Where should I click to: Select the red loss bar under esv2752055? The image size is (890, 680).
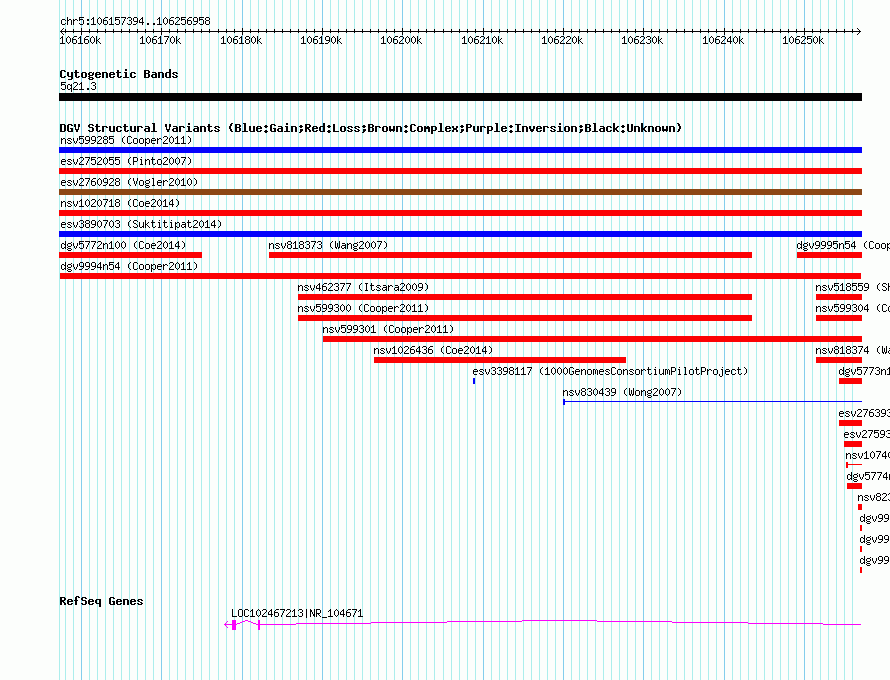click(460, 171)
